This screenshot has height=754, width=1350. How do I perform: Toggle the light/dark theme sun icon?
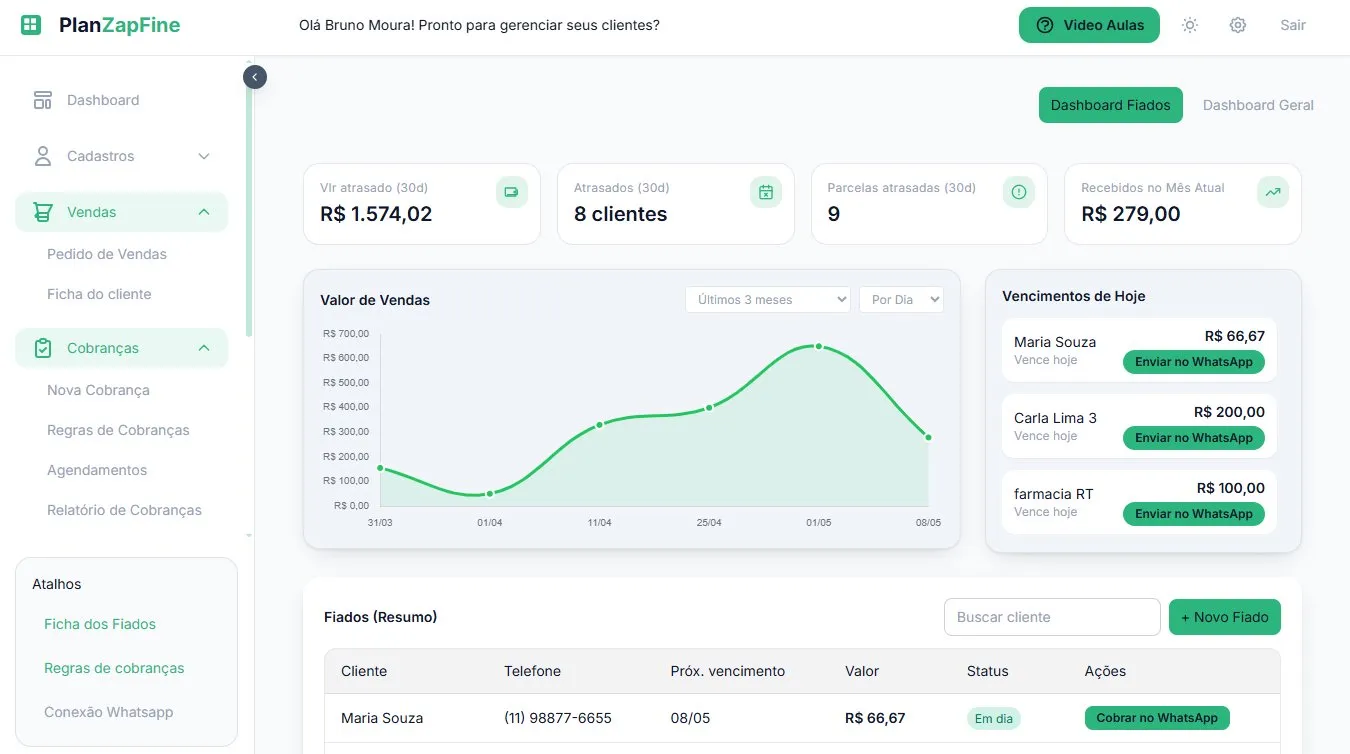(1190, 25)
